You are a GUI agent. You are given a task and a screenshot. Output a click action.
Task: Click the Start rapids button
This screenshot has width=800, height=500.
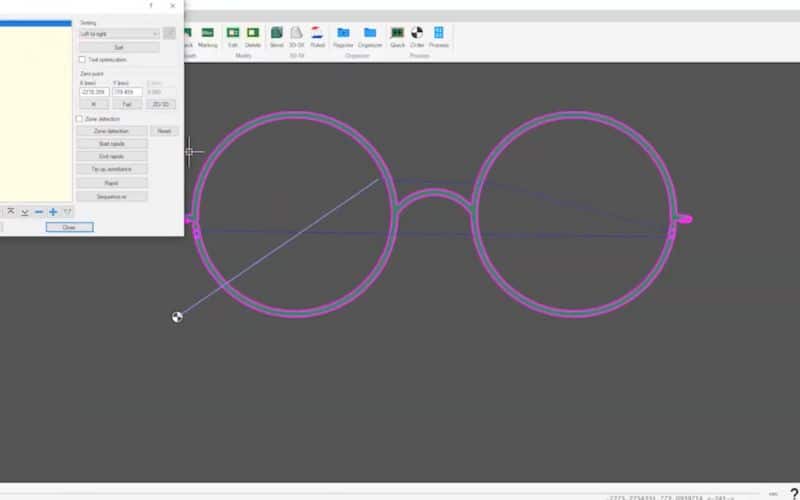coord(111,144)
